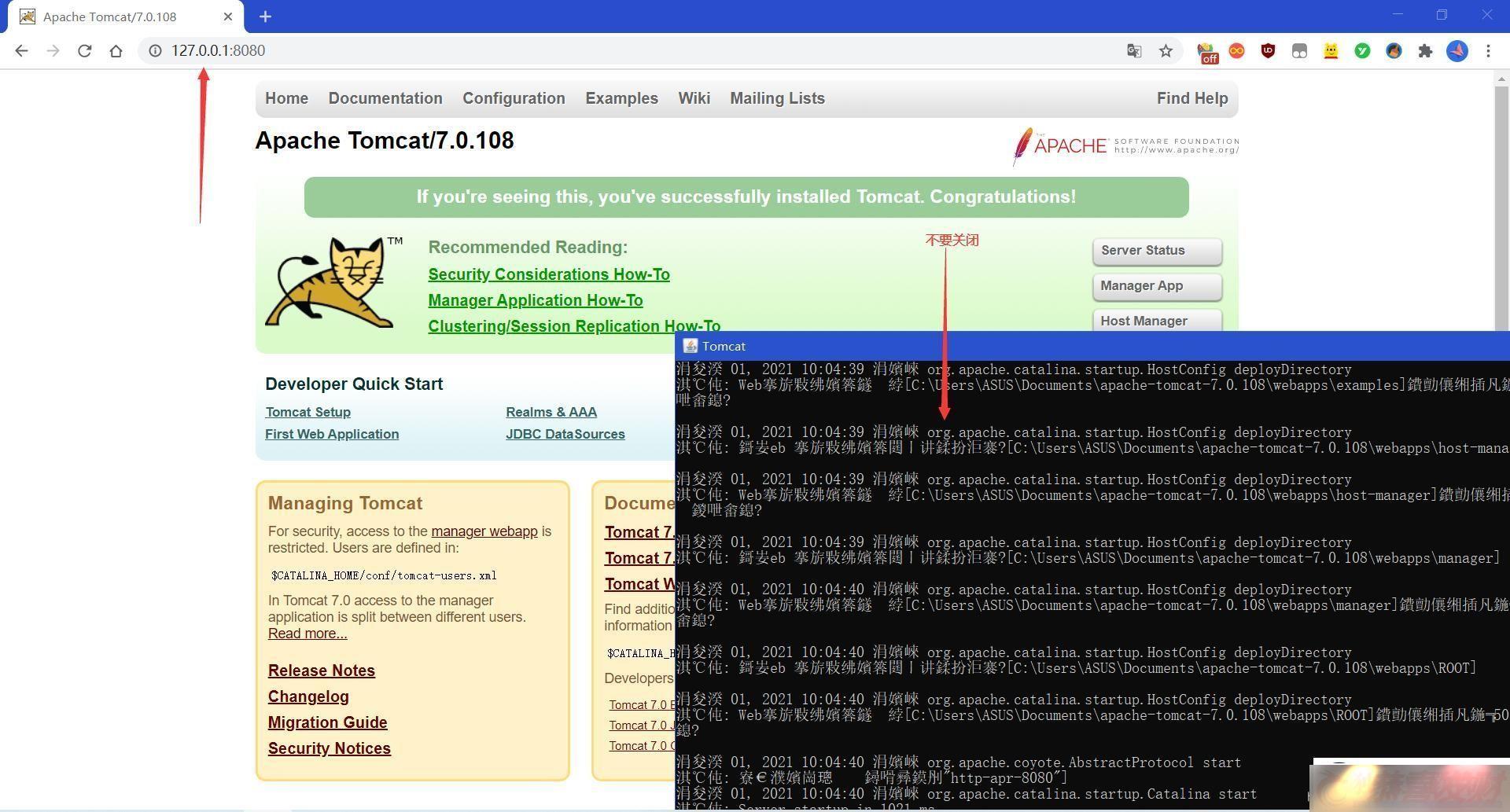The image size is (1510, 812).
Task: Click $CATALINA_HOME/conf/tomcat-users.xml path text
Action: pos(384,575)
